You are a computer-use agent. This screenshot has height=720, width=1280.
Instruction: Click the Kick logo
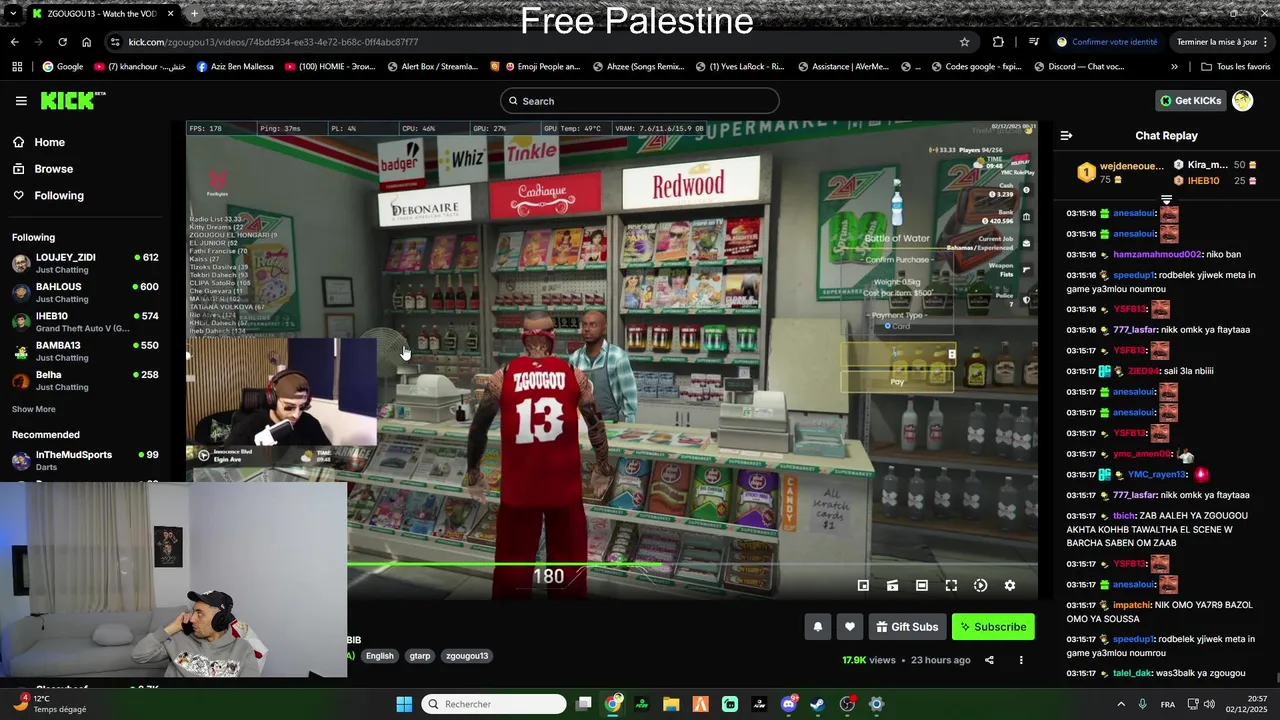coord(72,100)
